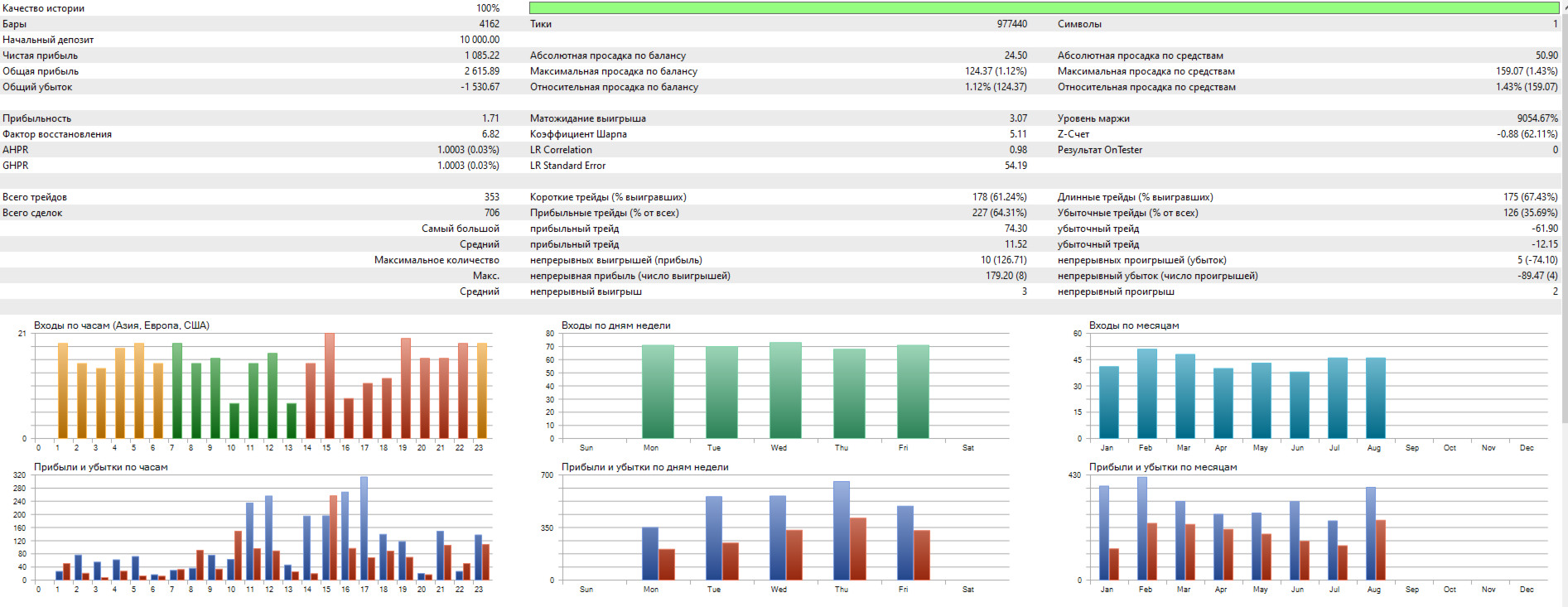Select the 'Прибыли и убытки по часам' title
Screen dimensions: 1568x607
pos(101,467)
